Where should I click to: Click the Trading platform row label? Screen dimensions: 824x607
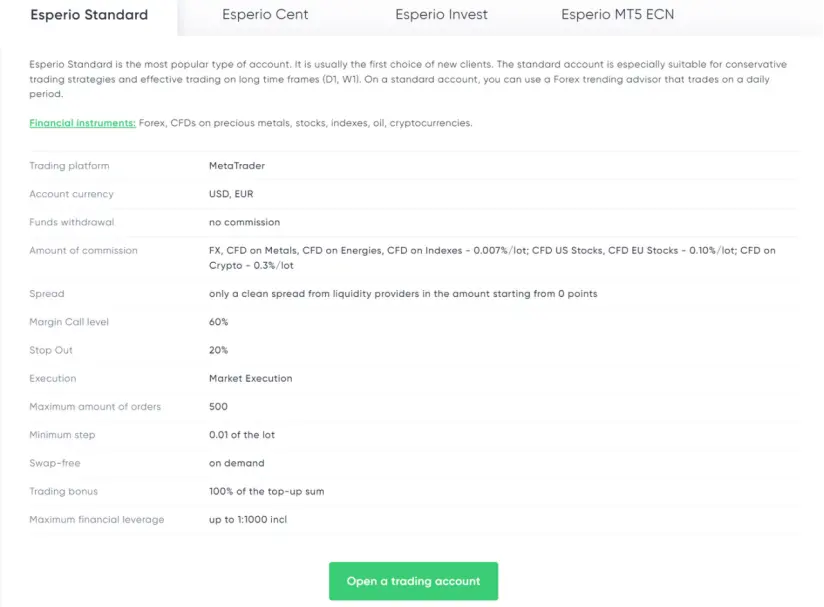(68, 166)
